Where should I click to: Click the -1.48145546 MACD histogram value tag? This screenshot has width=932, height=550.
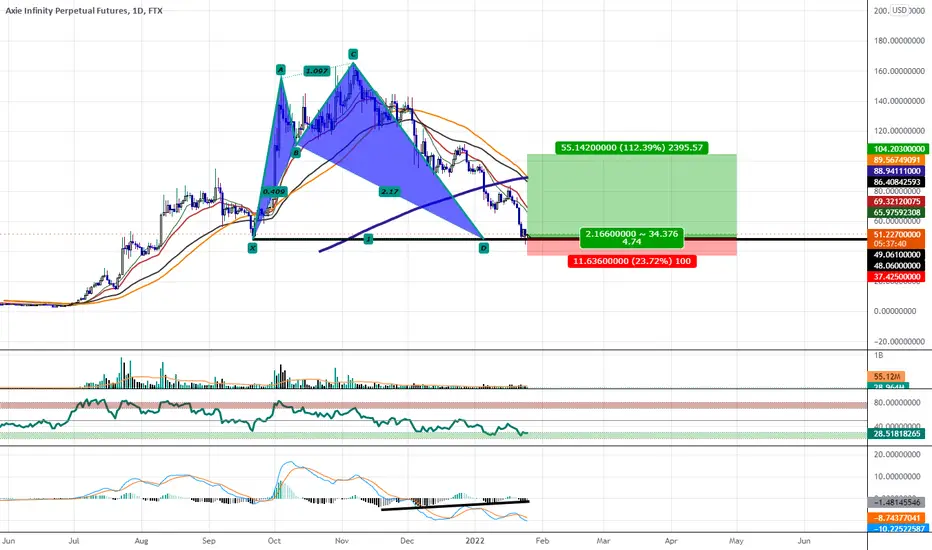point(896,502)
